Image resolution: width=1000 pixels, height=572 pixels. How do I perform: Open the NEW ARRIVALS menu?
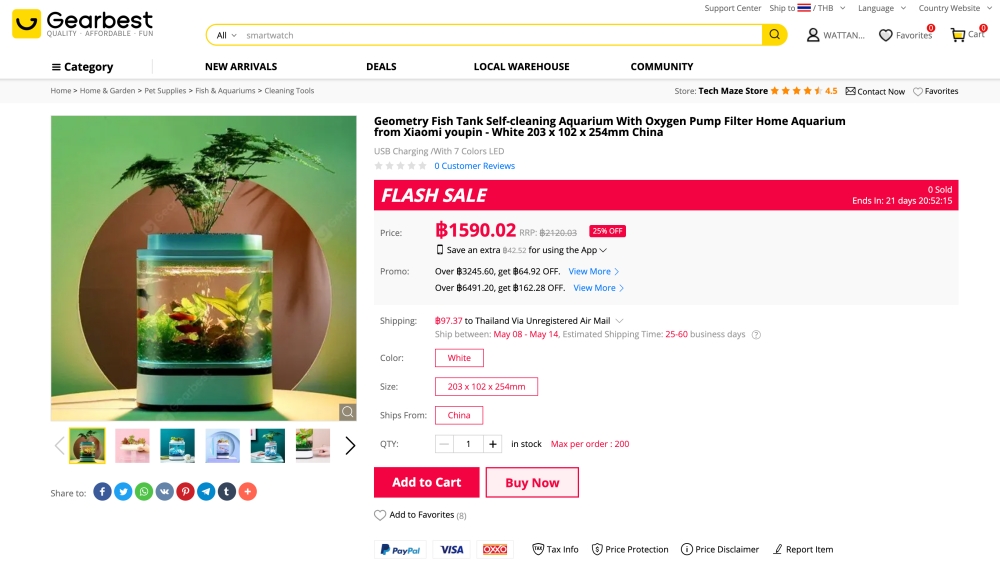click(x=241, y=67)
